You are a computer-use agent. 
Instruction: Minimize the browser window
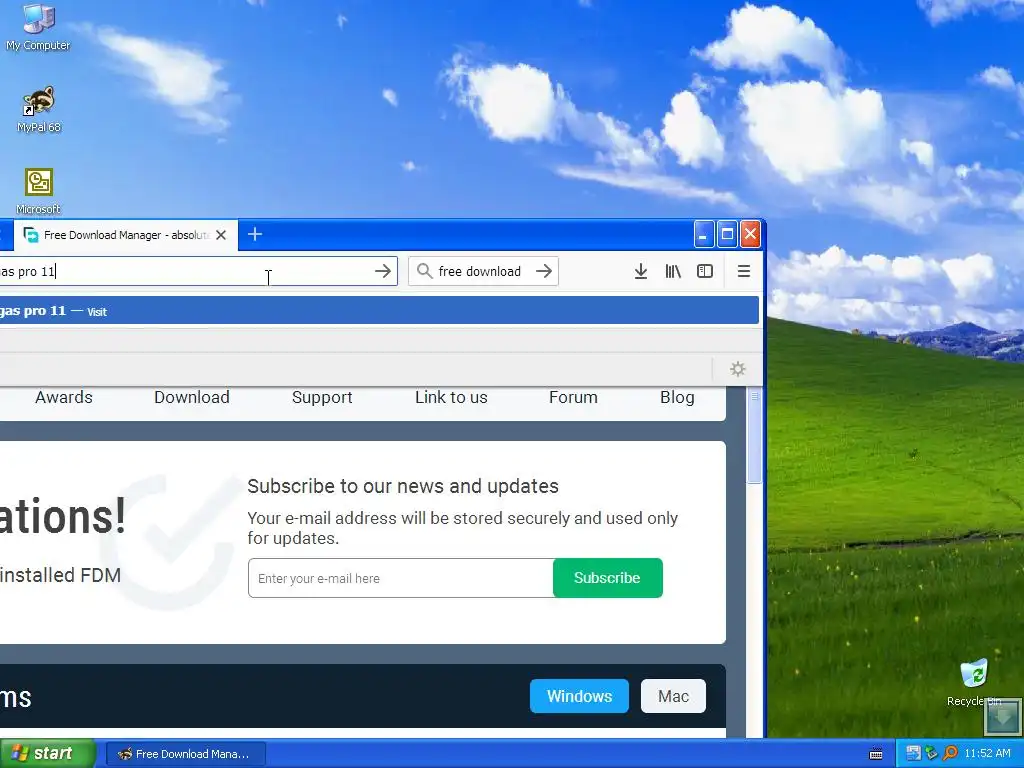tap(703, 234)
